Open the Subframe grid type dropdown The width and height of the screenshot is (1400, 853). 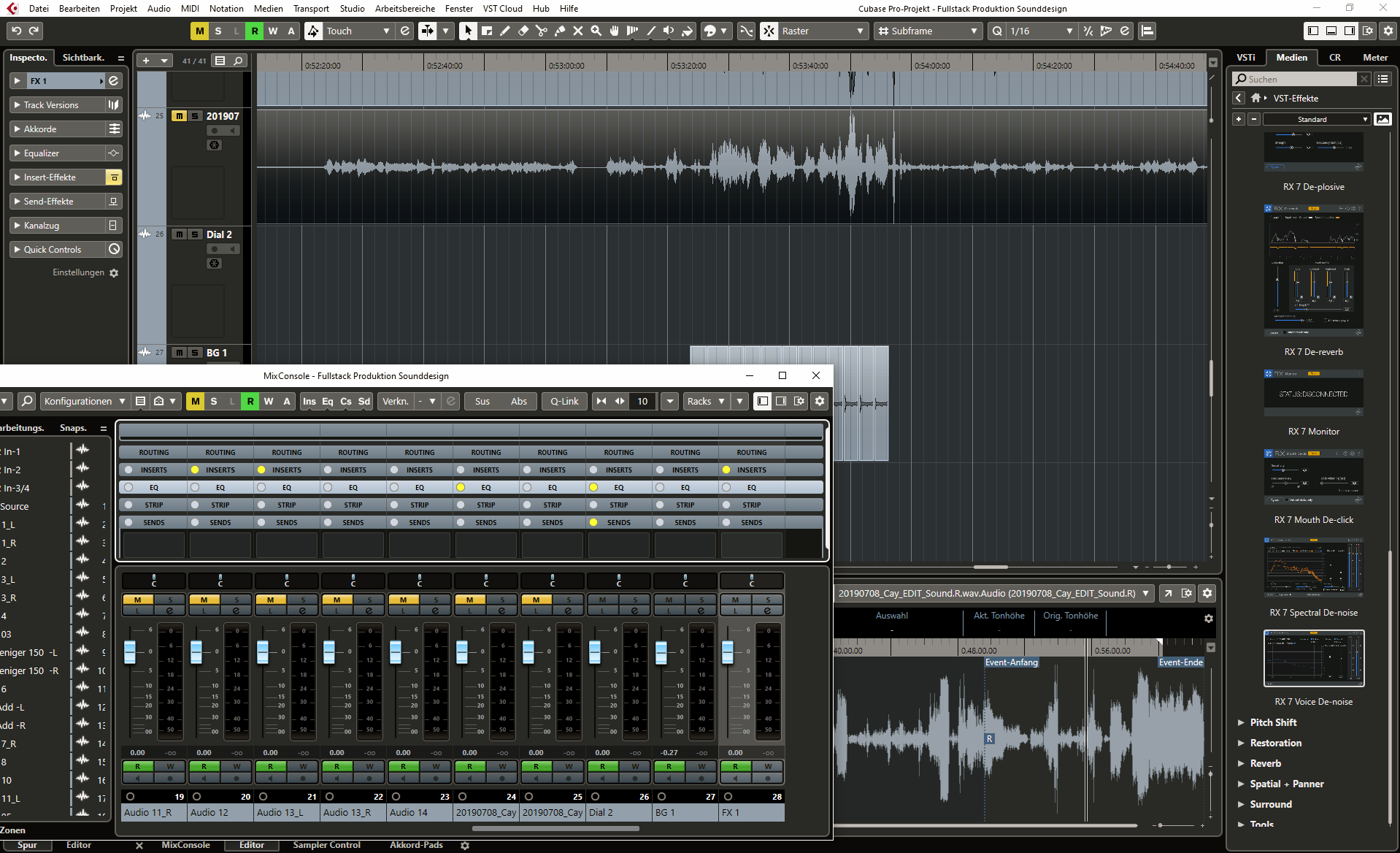tap(928, 31)
